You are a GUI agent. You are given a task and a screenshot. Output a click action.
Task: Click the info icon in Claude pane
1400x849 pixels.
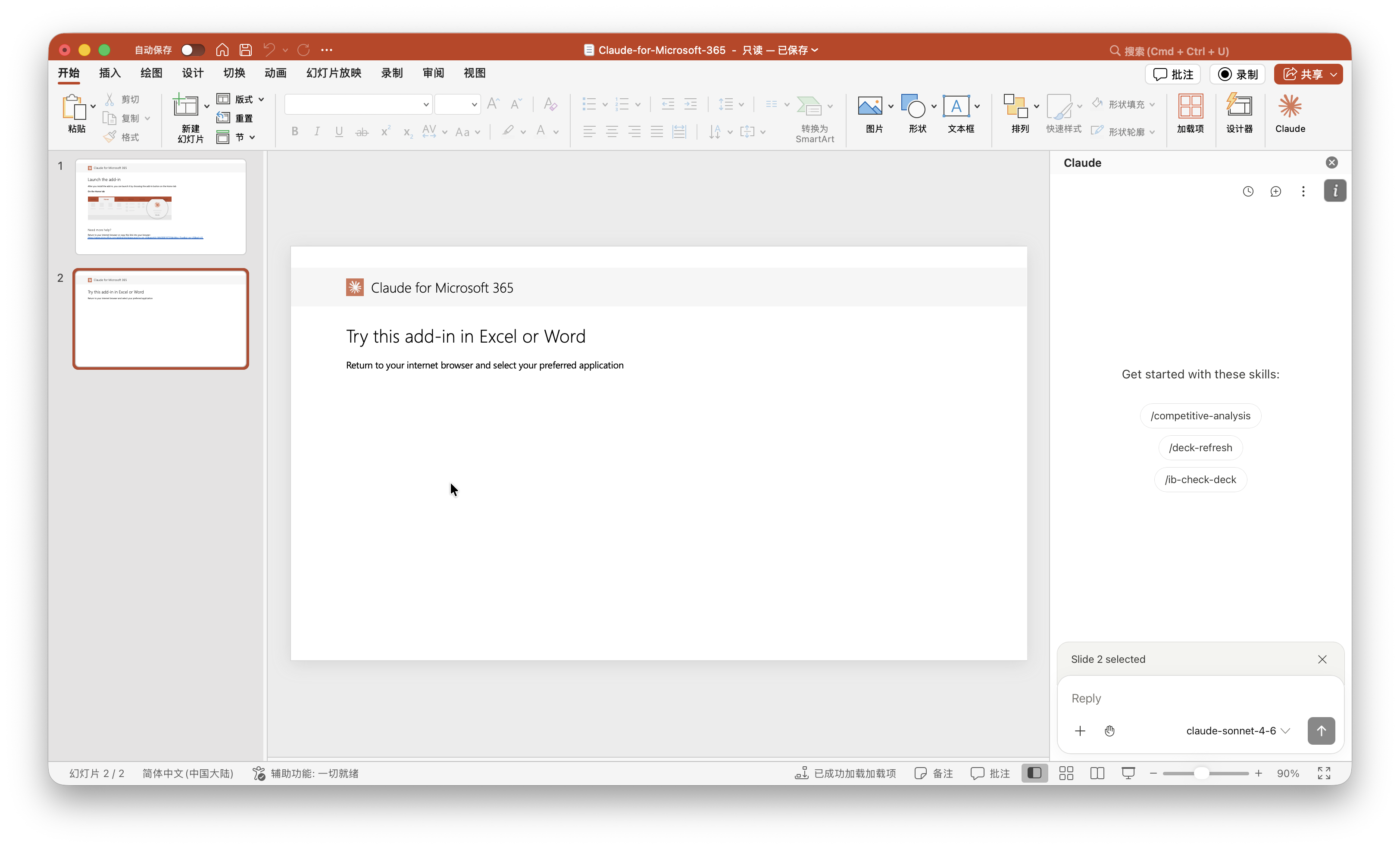coord(1334,191)
